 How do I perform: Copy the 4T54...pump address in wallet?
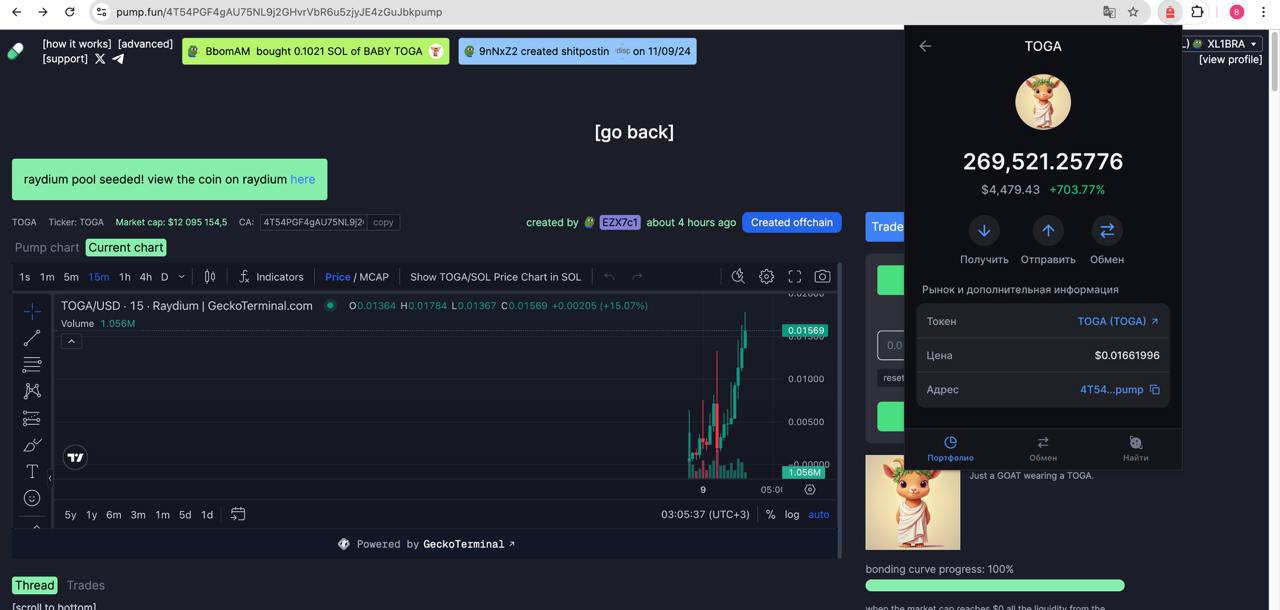pos(1155,390)
